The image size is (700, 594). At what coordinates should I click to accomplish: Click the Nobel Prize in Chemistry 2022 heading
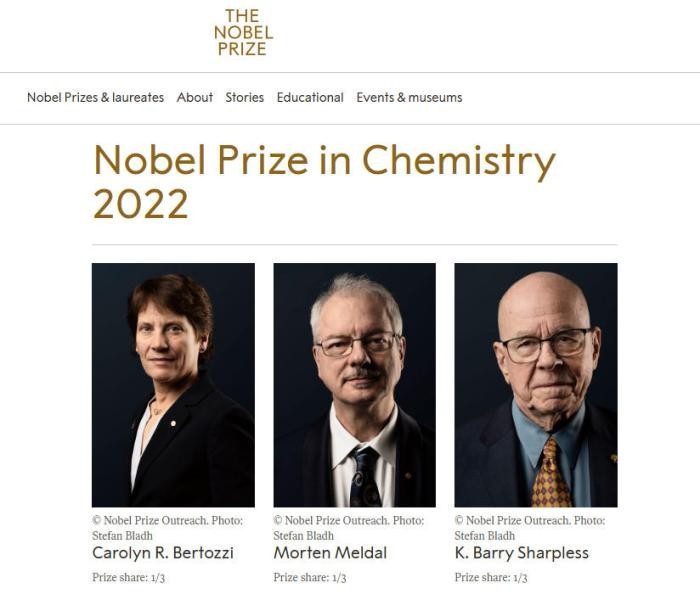325,181
